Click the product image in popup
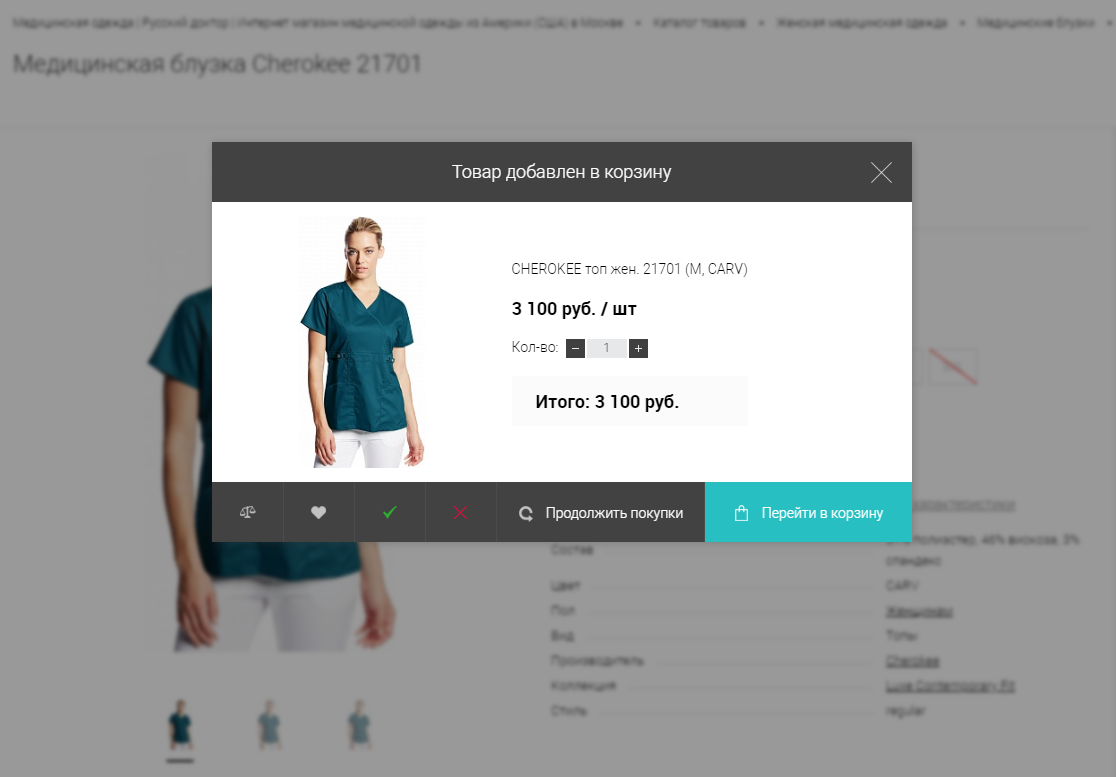 coord(362,342)
